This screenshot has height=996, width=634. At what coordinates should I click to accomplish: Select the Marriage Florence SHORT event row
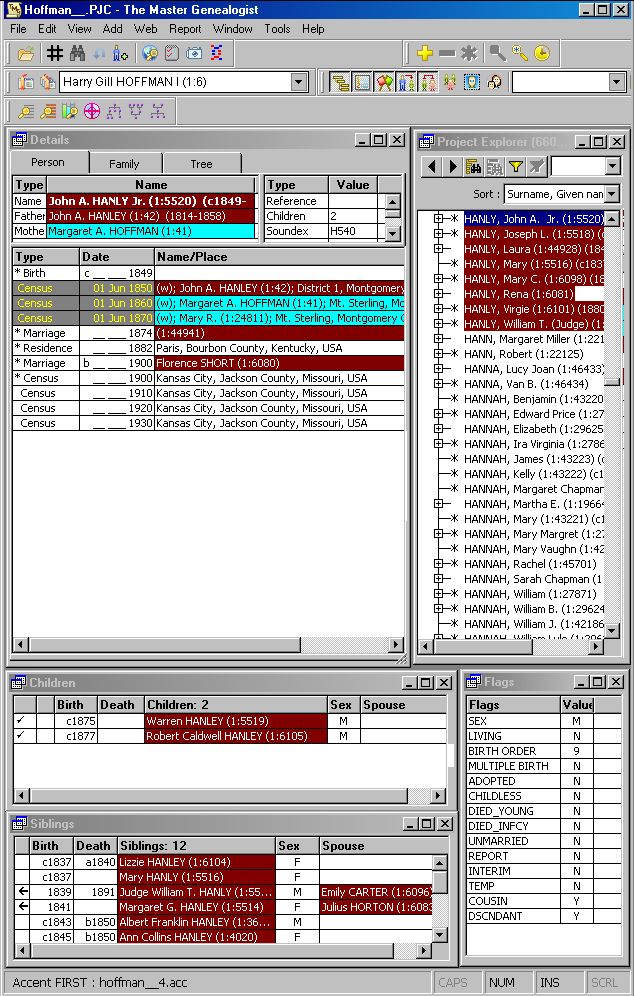(208, 363)
